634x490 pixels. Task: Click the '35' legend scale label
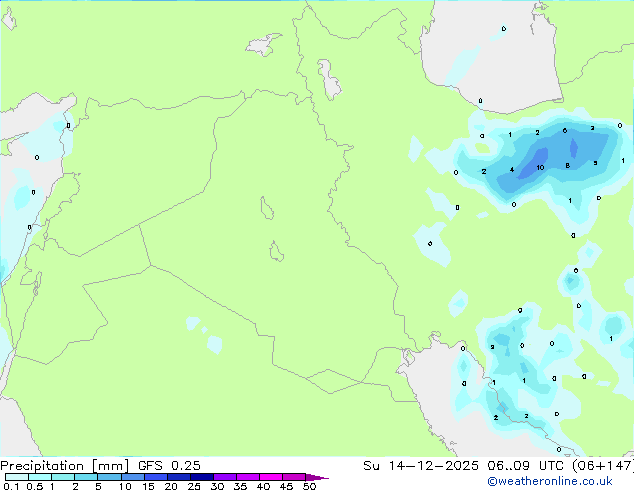[240, 486]
